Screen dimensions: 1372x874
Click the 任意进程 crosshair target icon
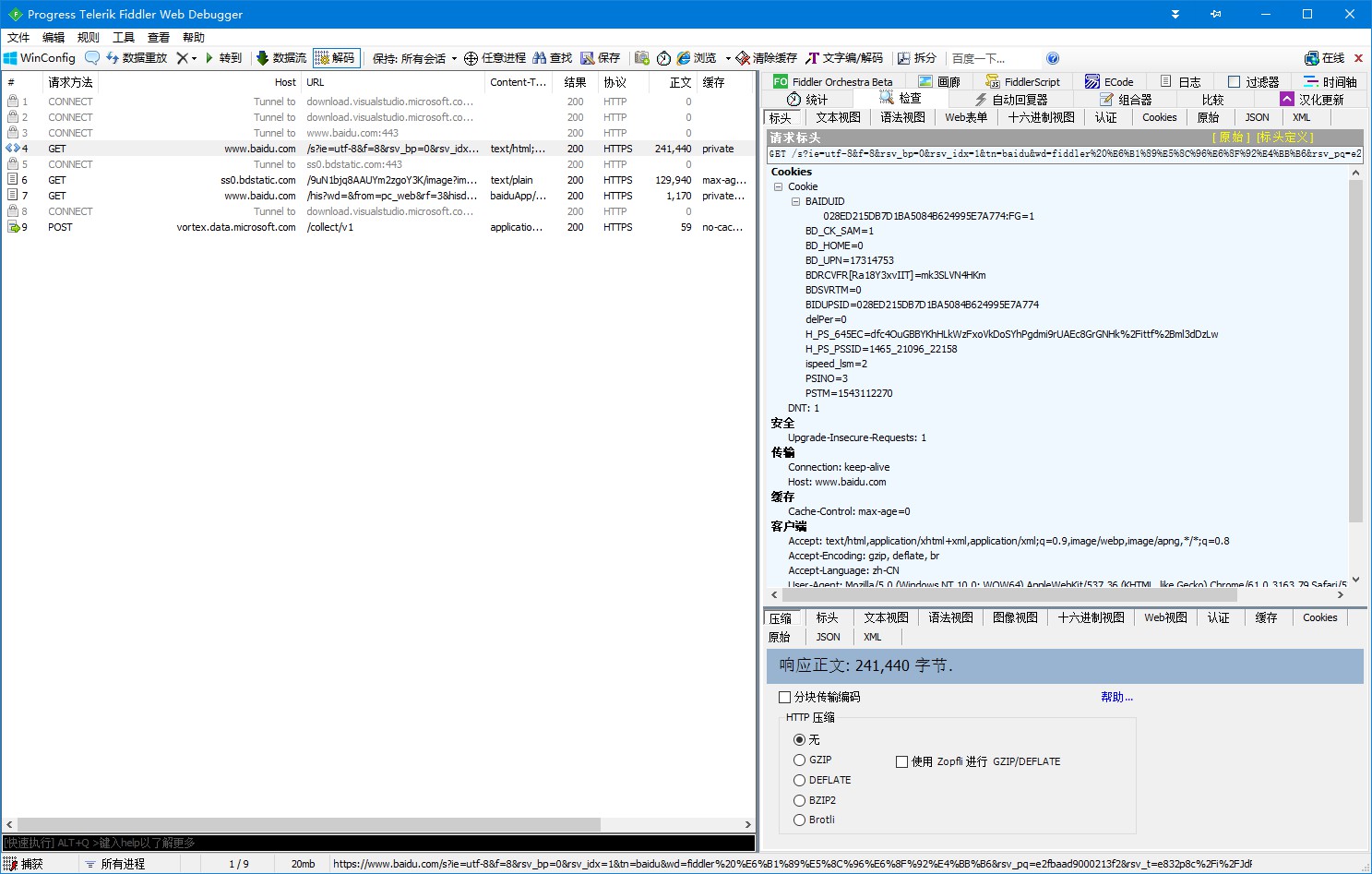pyautogui.click(x=471, y=58)
